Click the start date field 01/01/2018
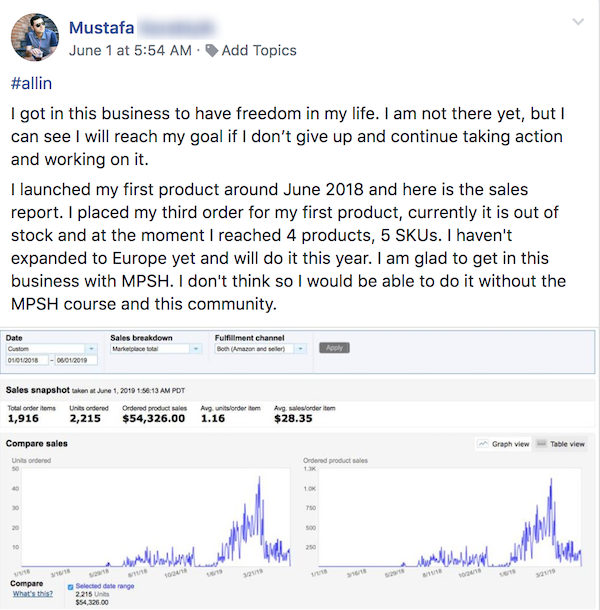The width and height of the screenshot is (600, 610). point(24,360)
